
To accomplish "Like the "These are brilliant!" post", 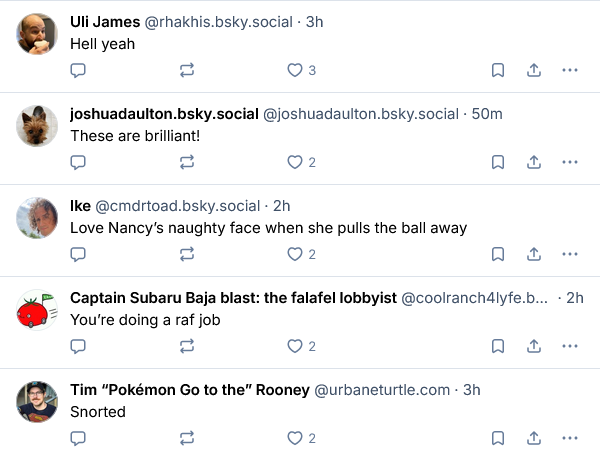I will point(295,162).
